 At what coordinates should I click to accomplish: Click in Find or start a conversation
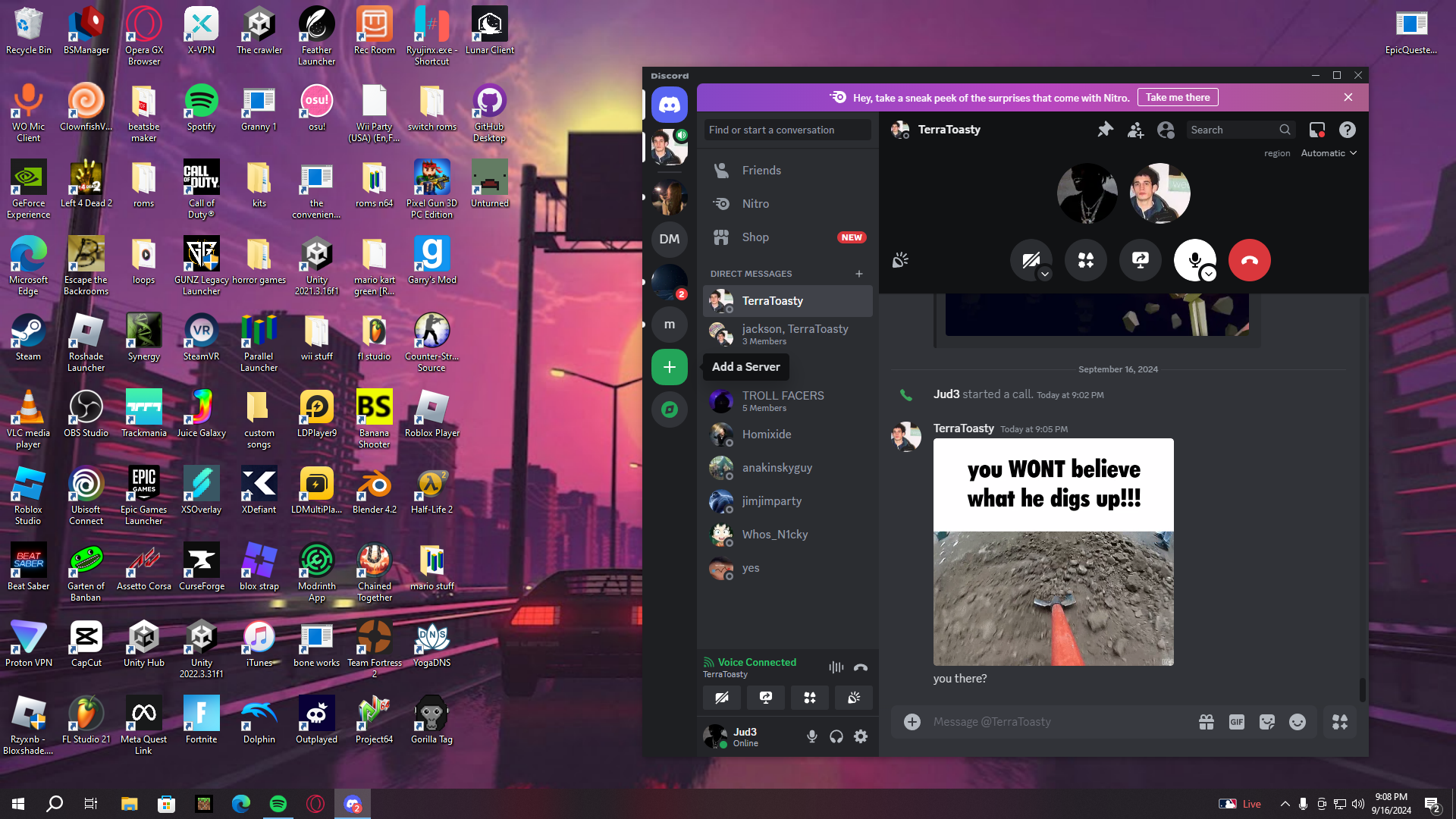tap(787, 130)
